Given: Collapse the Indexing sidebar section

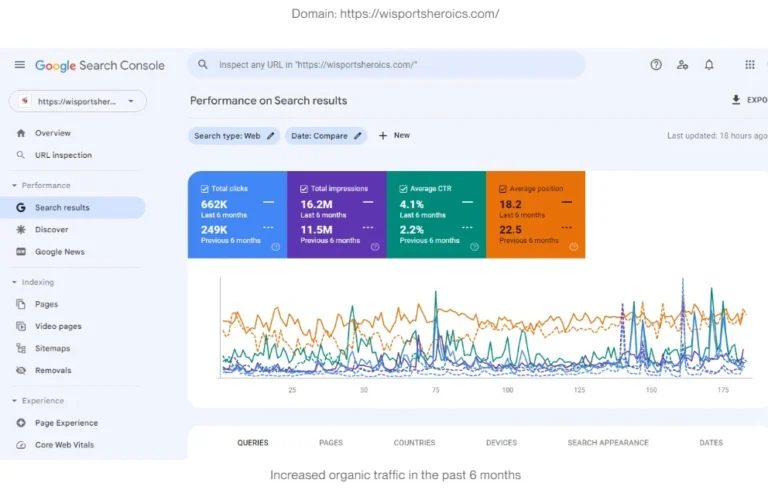Looking at the screenshot, I should (14, 282).
